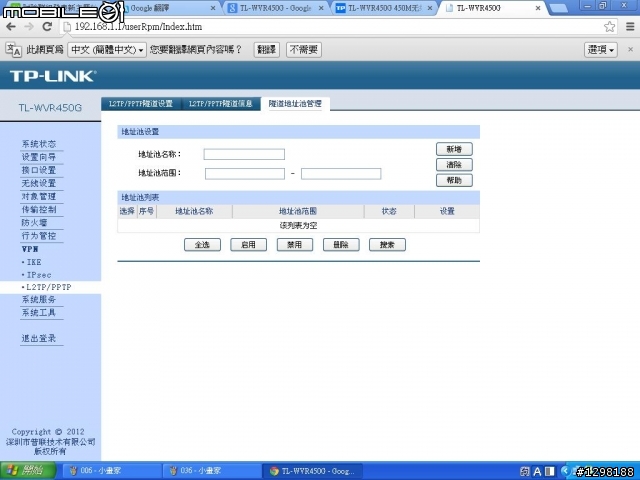Click the 地址池名称 input field
The width and height of the screenshot is (640, 480).
pos(244,154)
